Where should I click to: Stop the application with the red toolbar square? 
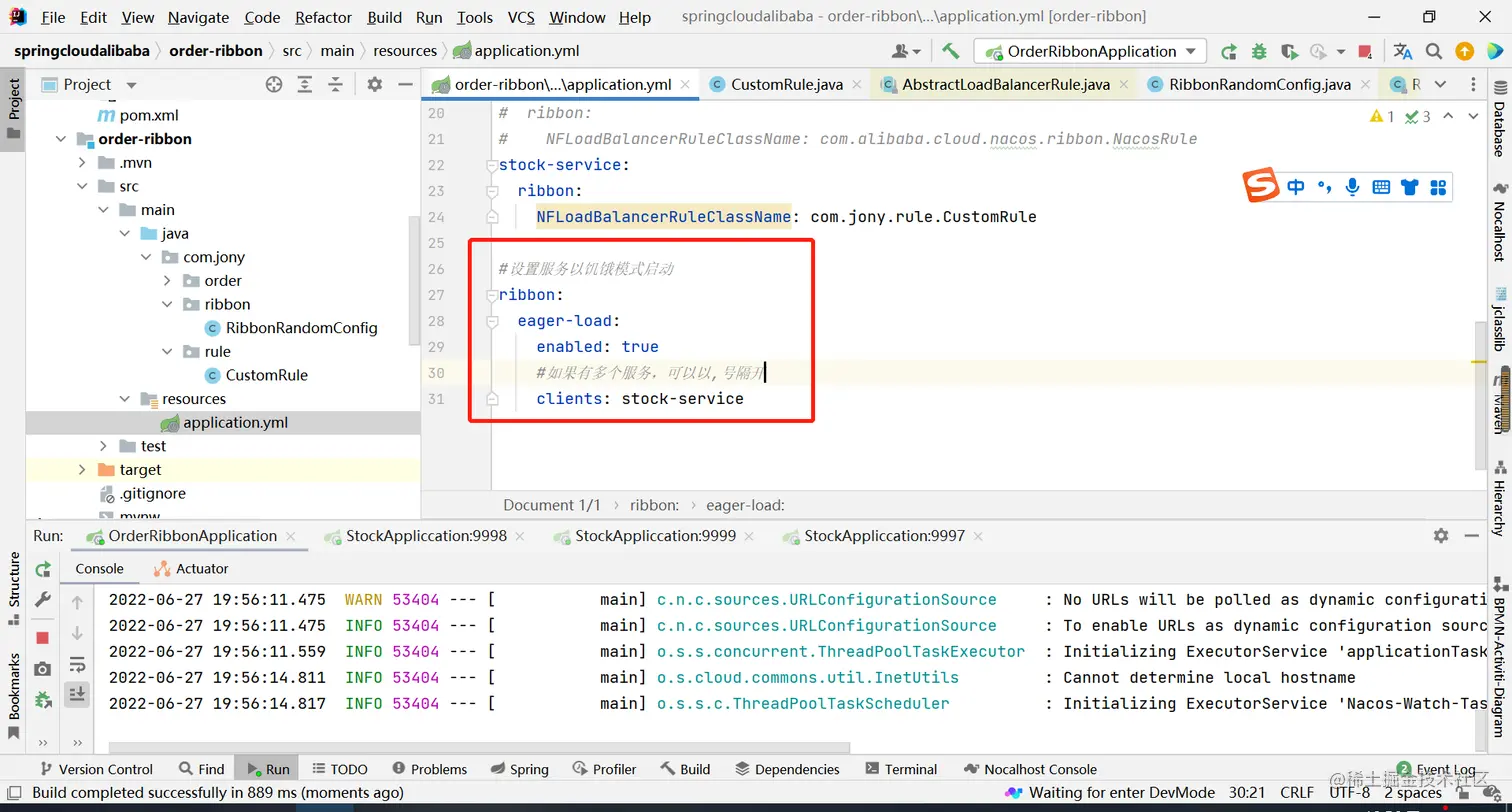[x=1366, y=51]
